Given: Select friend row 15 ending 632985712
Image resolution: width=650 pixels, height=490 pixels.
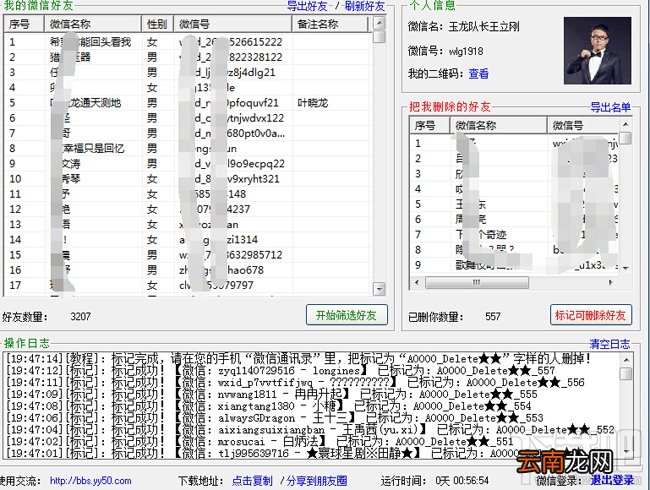Looking at the screenshot, I should tap(187, 255).
